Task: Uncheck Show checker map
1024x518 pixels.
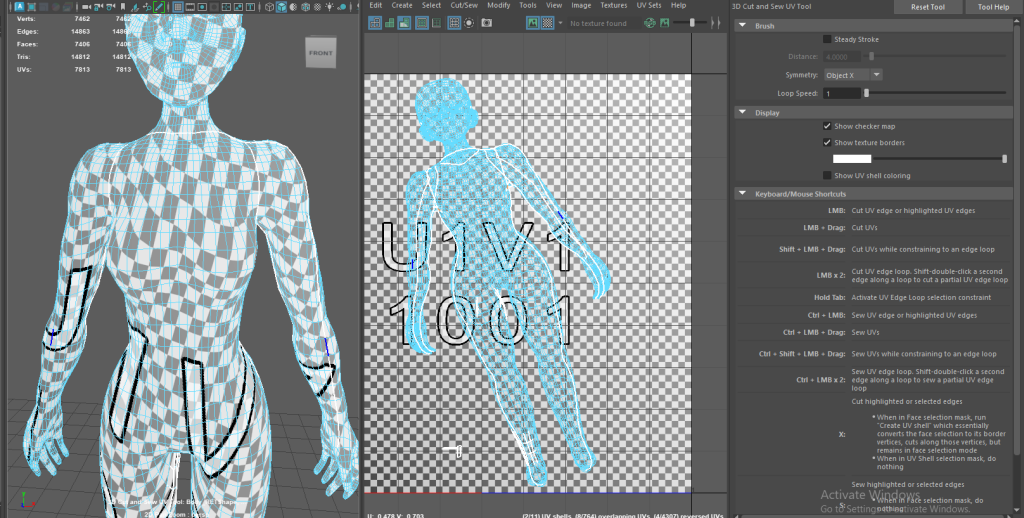Action: click(827, 127)
